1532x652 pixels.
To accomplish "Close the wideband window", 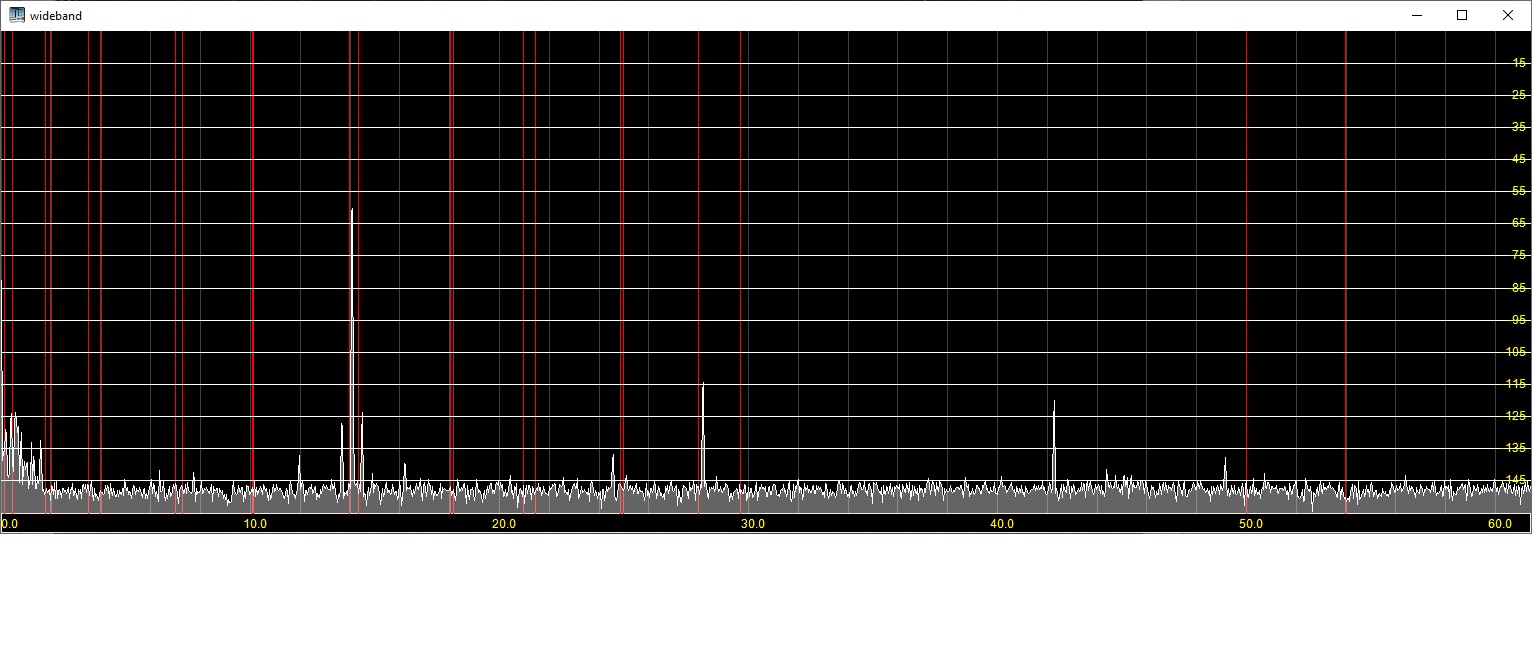I will click(x=1508, y=15).
